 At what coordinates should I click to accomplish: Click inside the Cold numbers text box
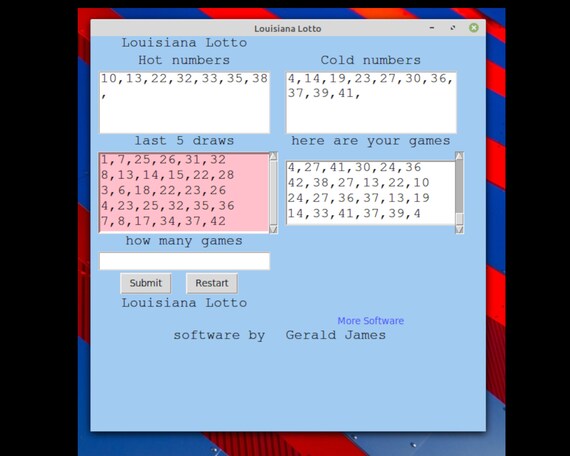pos(371,103)
